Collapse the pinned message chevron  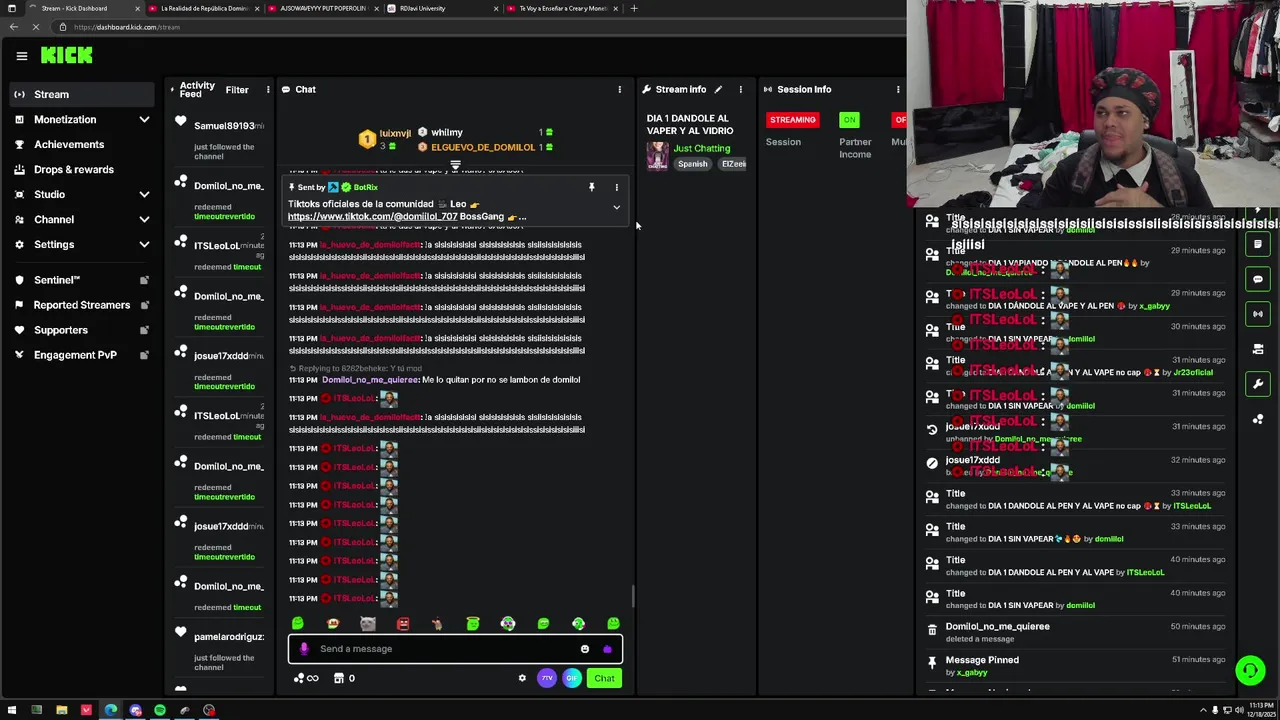616,208
